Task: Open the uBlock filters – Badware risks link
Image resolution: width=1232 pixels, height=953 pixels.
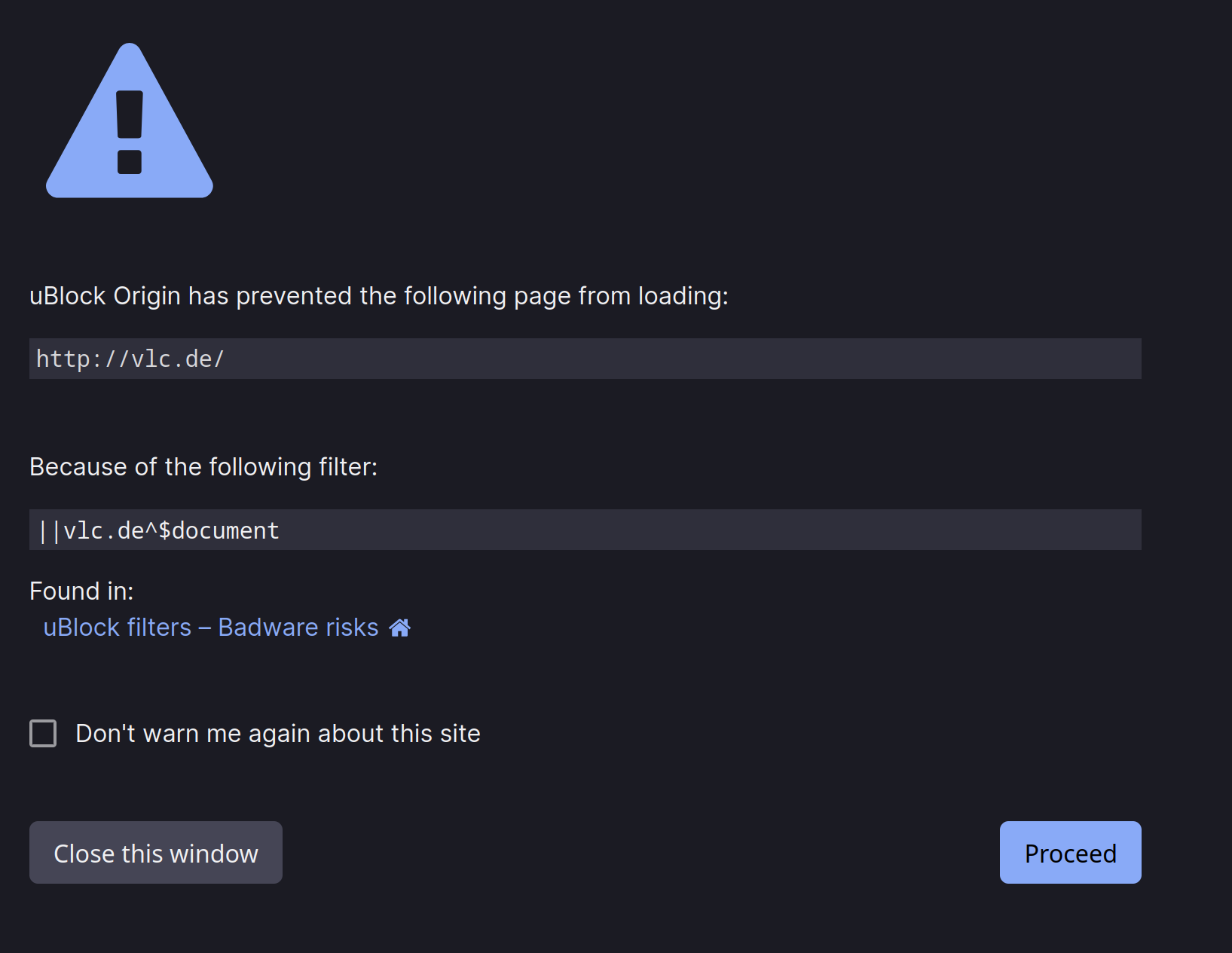Action: point(211,628)
